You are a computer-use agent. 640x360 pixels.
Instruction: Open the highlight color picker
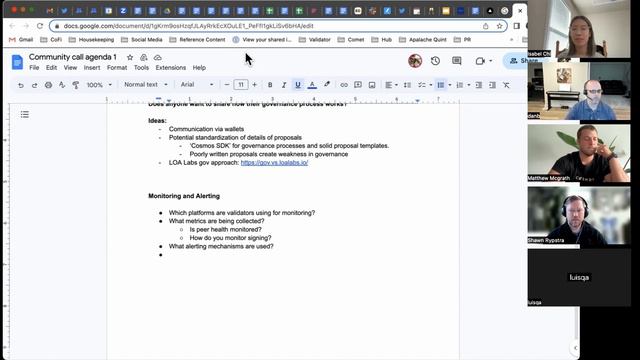pos(327,85)
